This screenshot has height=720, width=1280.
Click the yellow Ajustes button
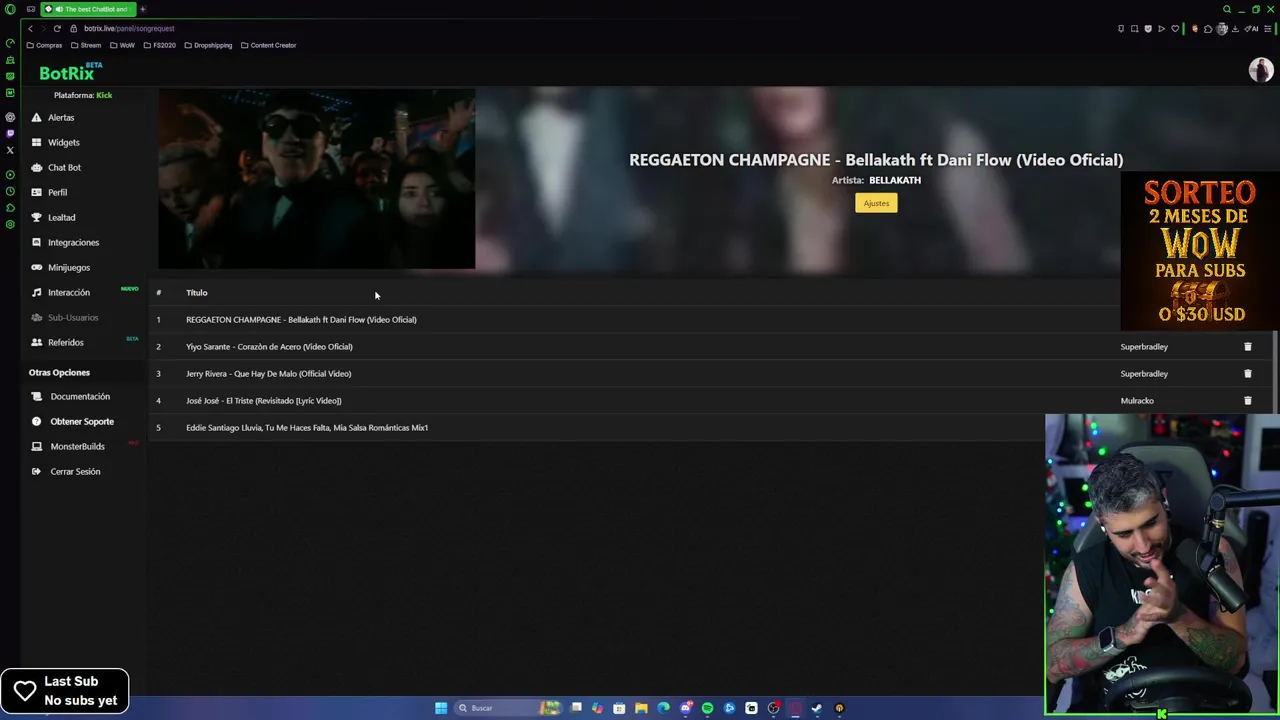tap(876, 203)
